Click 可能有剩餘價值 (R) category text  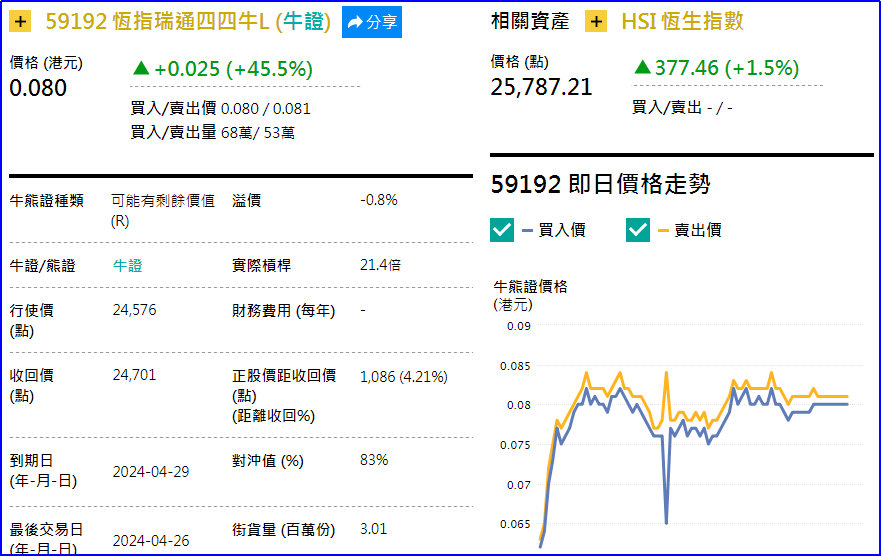point(163,211)
